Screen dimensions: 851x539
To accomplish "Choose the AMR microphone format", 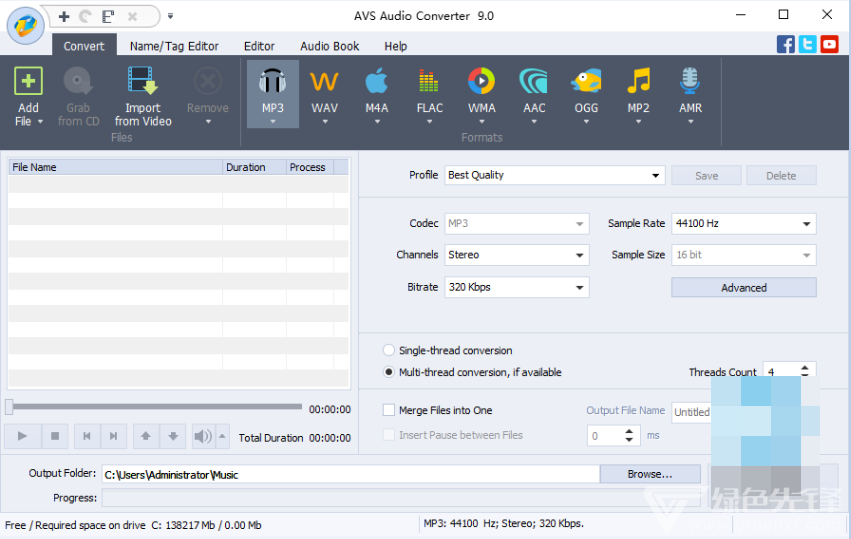I will coord(690,81).
